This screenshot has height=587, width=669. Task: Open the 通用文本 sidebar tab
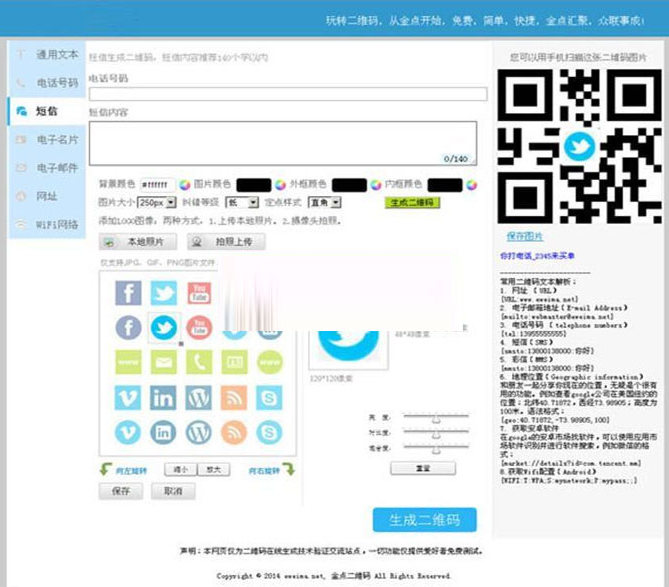coord(47,55)
